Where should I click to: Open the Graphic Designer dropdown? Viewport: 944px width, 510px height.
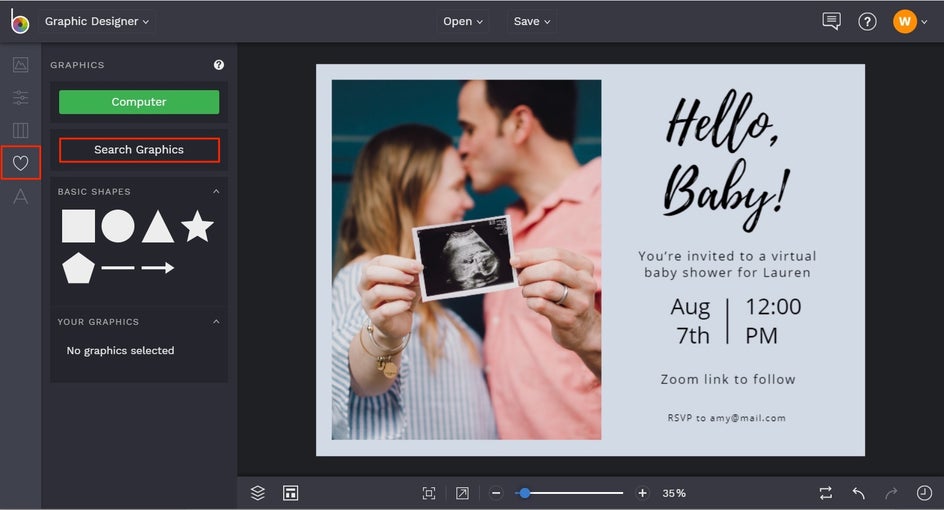coord(97,21)
